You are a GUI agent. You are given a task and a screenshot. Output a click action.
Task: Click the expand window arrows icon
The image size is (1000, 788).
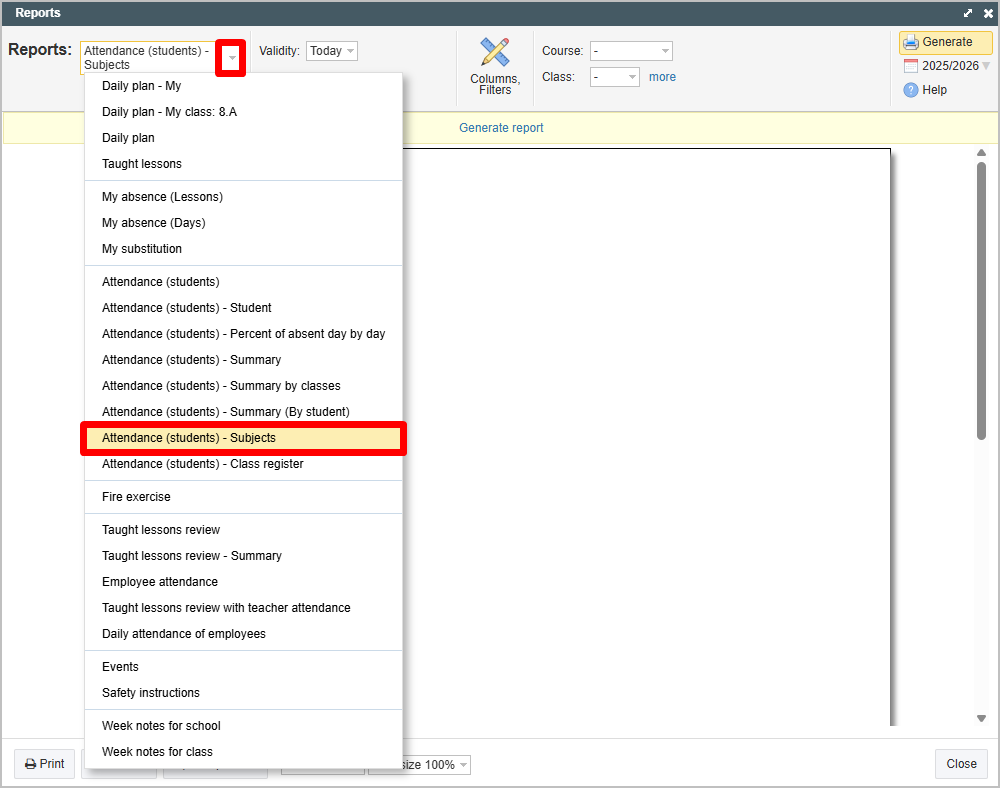968,13
